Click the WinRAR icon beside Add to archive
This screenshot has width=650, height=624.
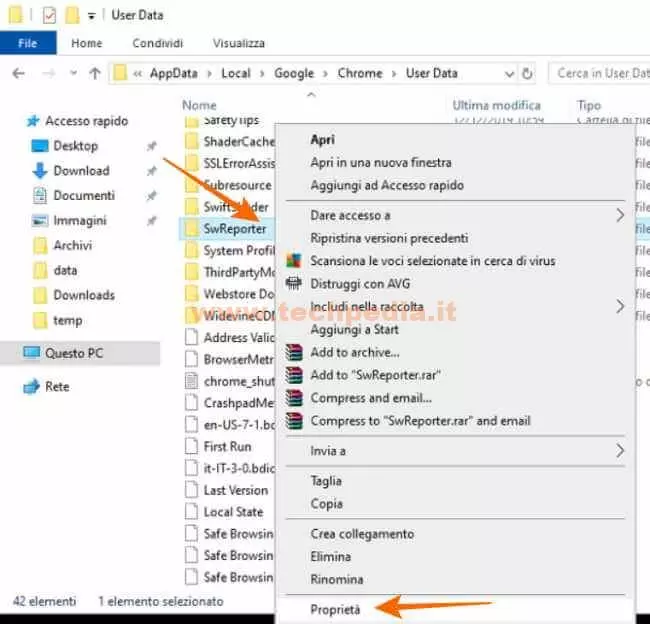coord(293,352)
